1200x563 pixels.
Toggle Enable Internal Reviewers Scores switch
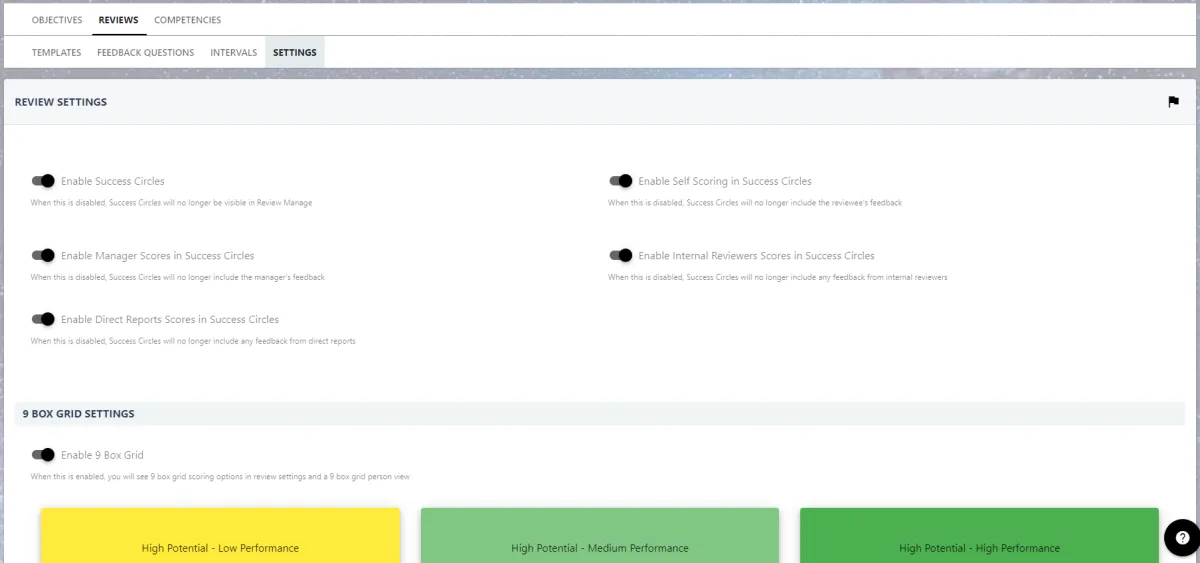coord(621,255)
